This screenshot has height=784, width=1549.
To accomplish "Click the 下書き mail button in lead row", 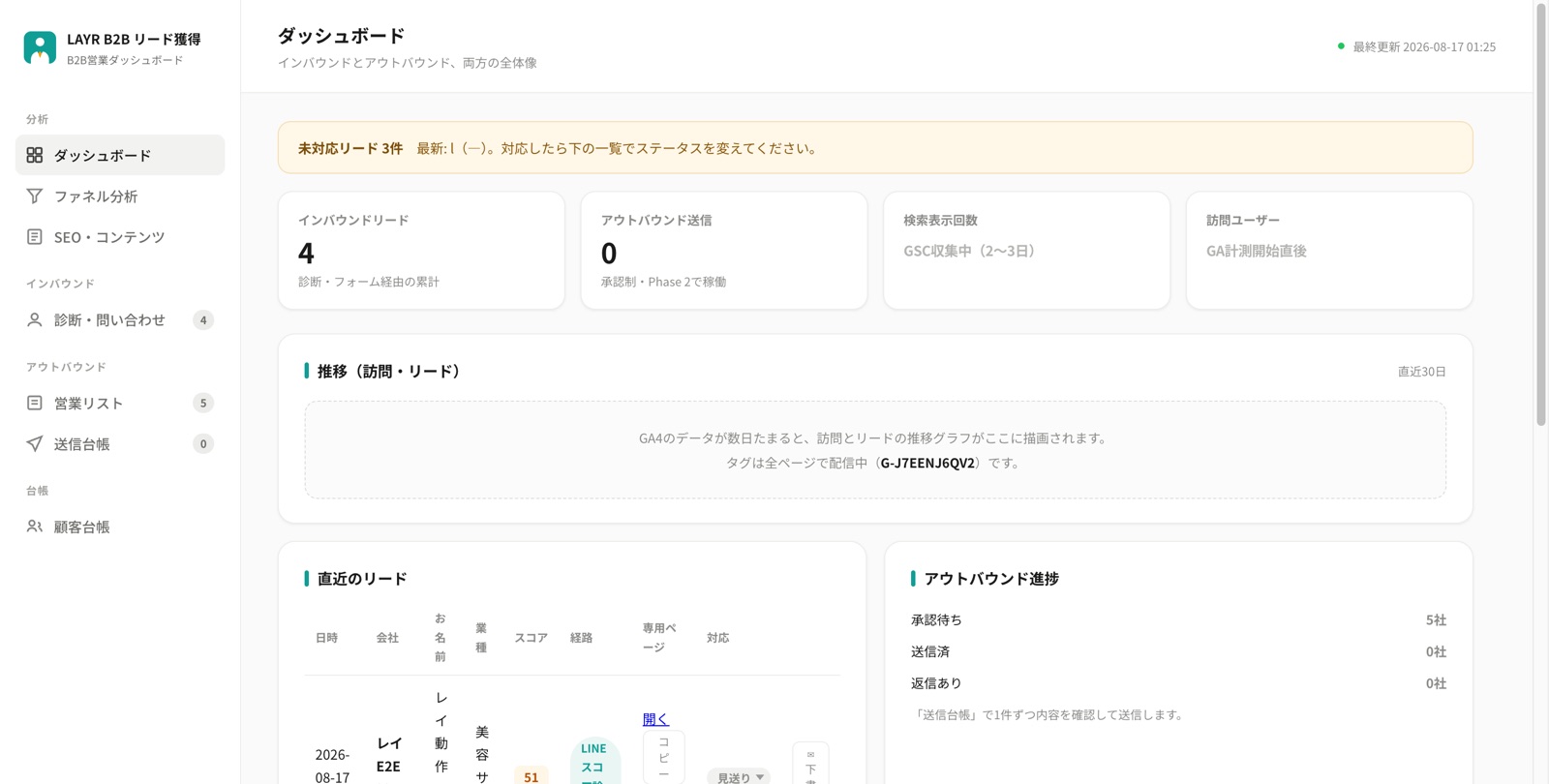I will tap(810, 764).
